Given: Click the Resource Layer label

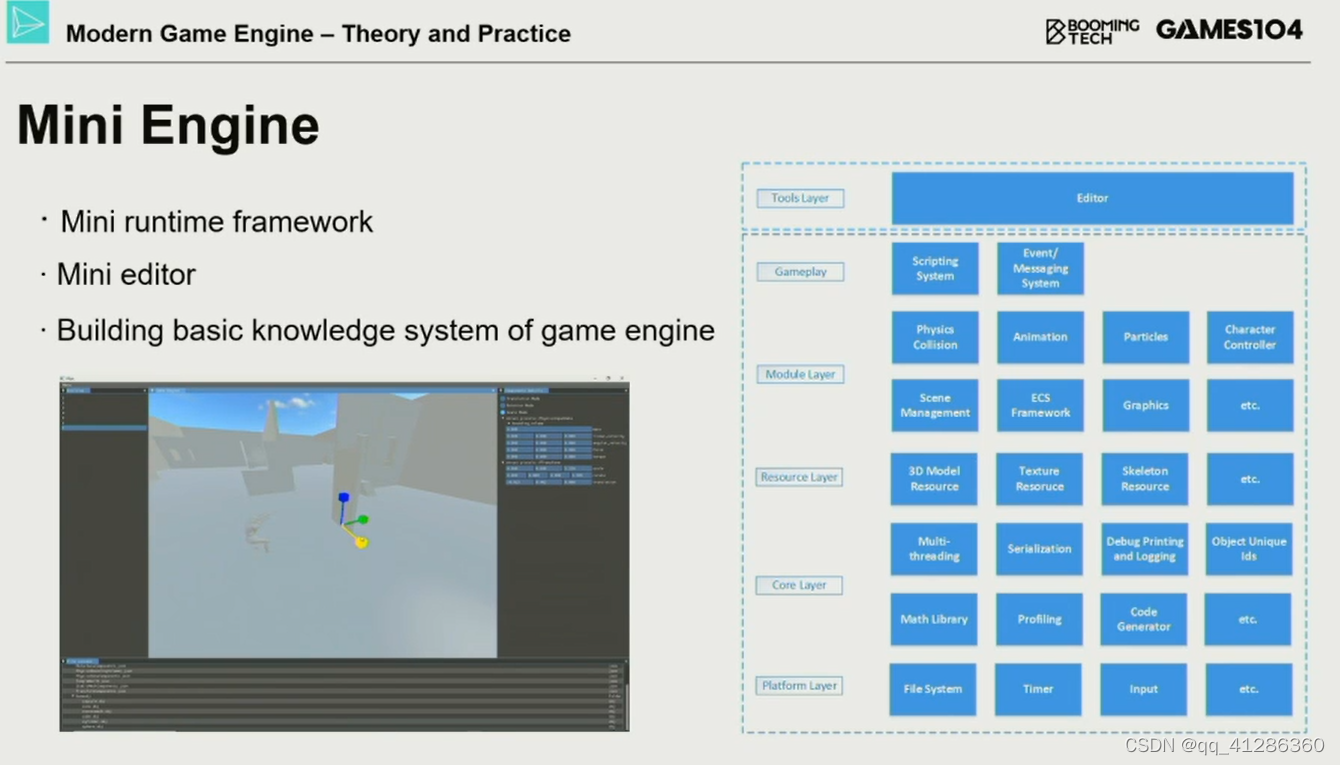Looking at the screenshot, I should pyautogui.click(x=799, y=477).
